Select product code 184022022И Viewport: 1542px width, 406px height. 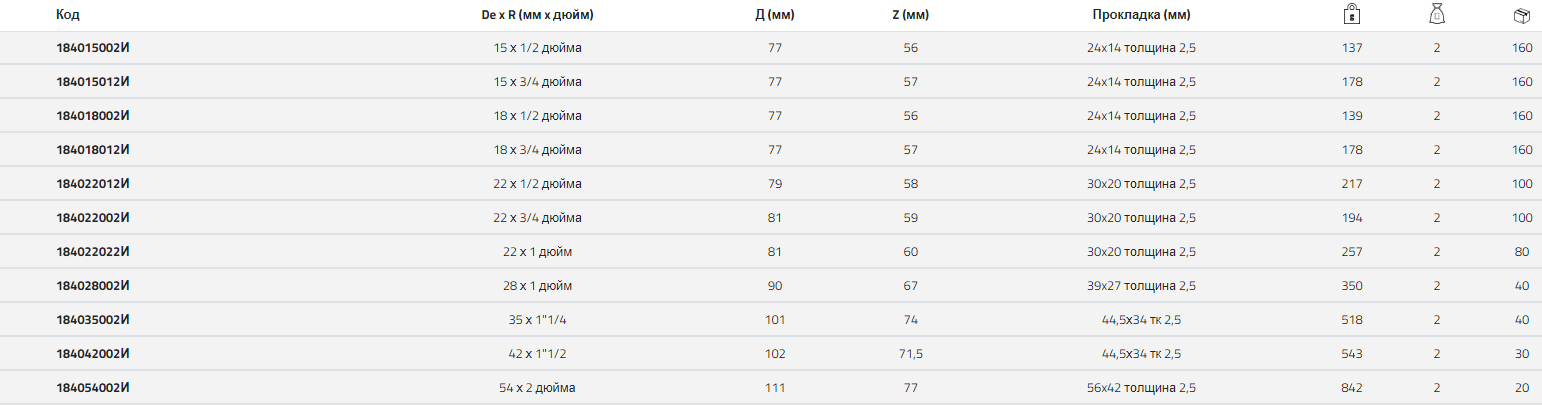pos(93,251)
